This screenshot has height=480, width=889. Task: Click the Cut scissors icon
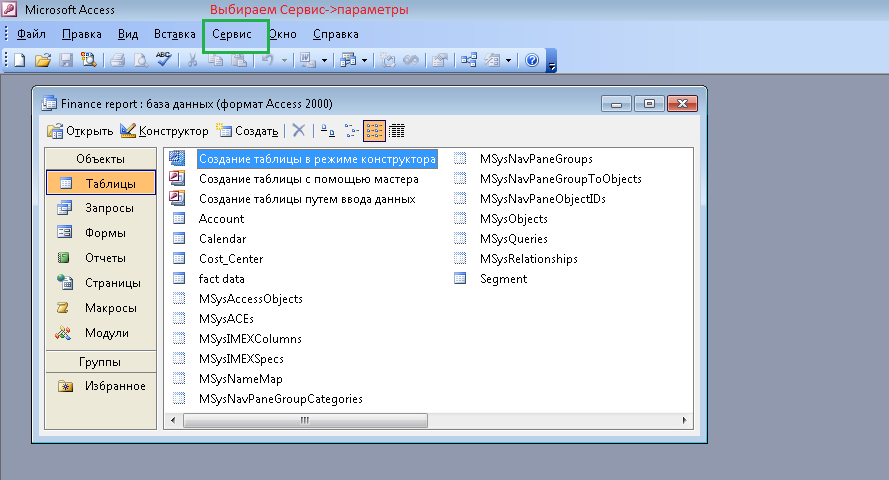coord(192,60)
